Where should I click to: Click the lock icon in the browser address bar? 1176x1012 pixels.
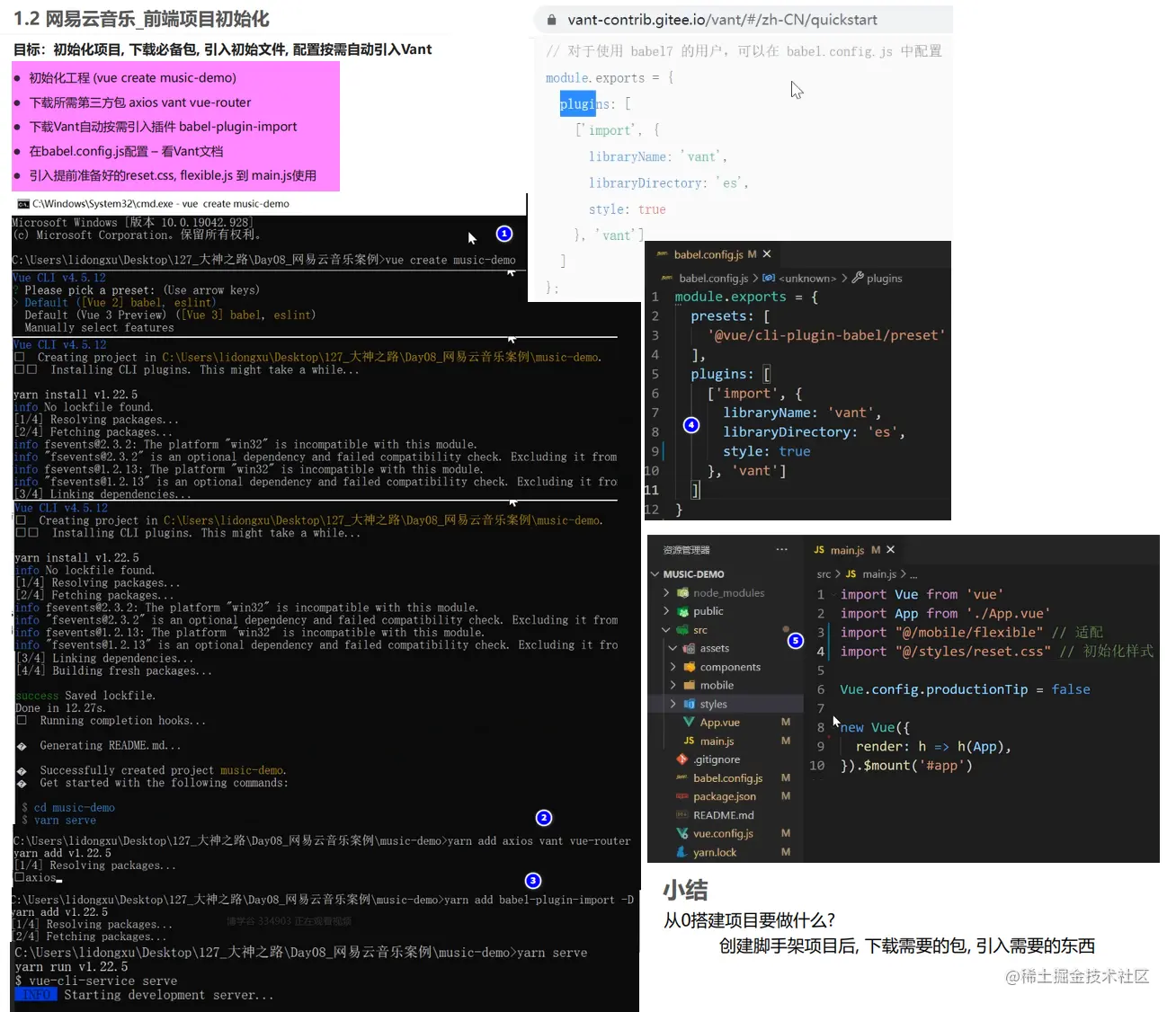550,19
